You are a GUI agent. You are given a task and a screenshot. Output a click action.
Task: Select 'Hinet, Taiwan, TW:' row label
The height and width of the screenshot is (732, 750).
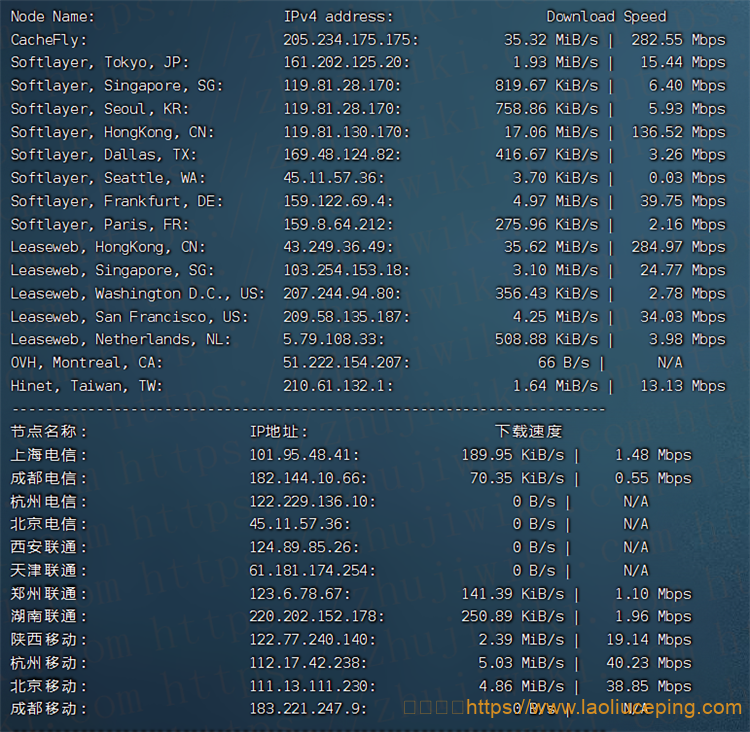click(x=87, y=386)
